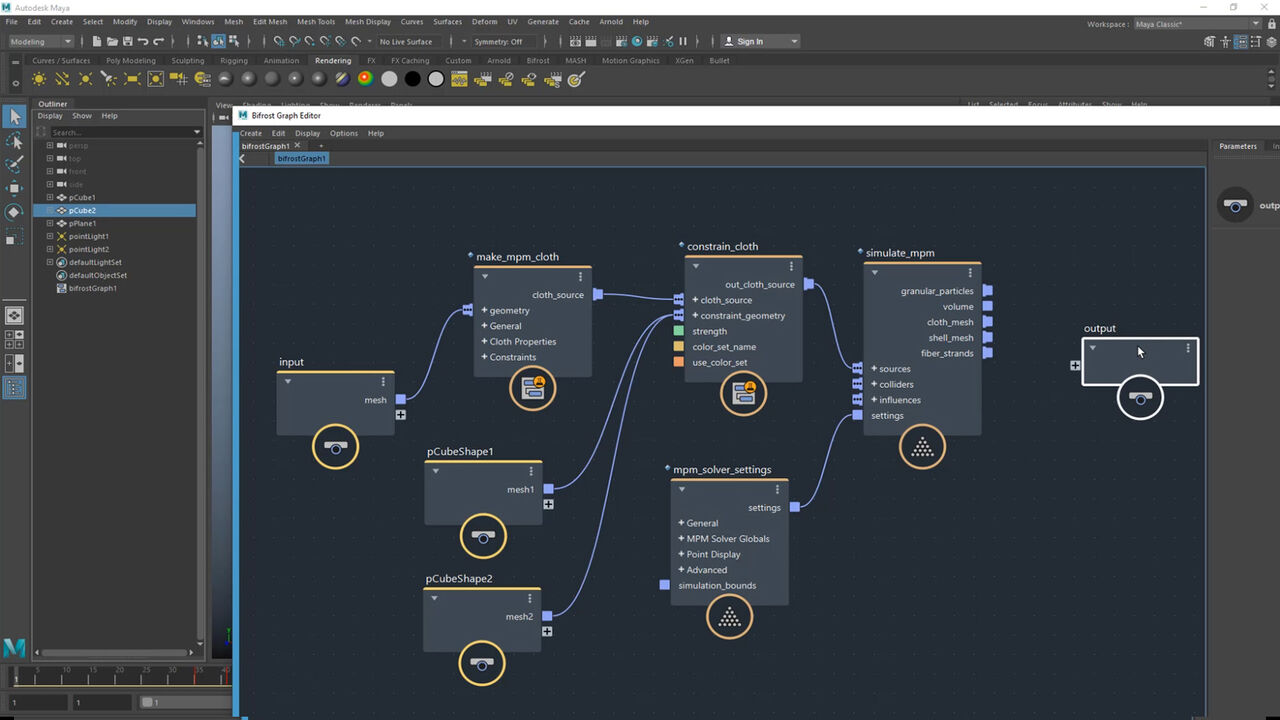1280x720 pixels.
Task: Open the Edit Mesh menu
Action: (269, 21)
